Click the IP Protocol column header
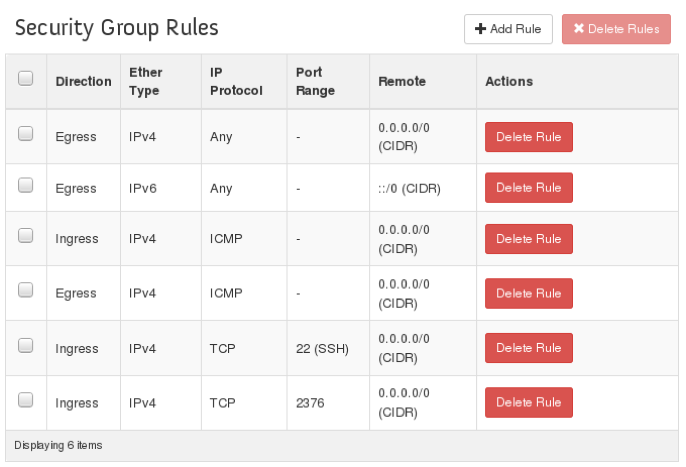Image resolution: width=686 pixels, height=467 pixels. [x=236, y=81]
